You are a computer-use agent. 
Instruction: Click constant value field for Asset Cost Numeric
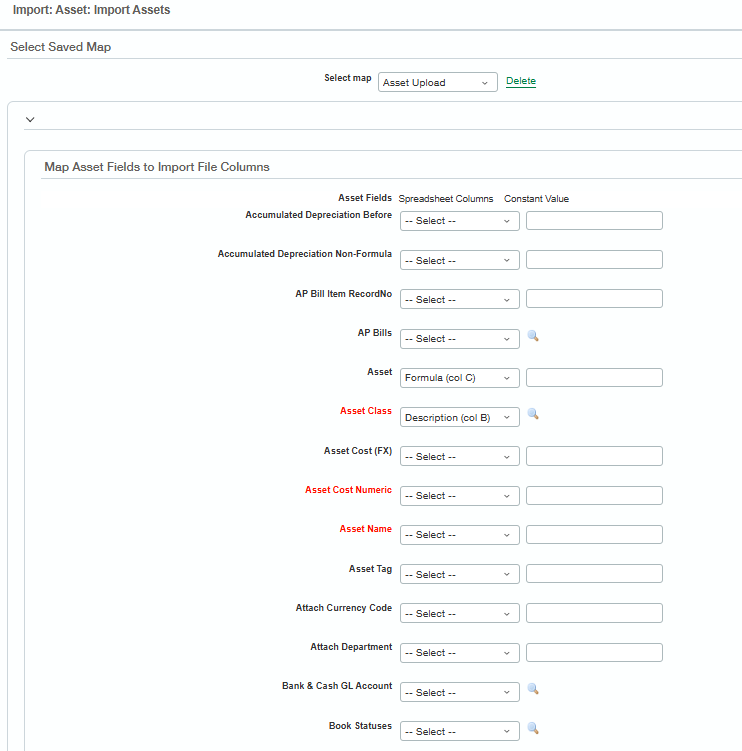pyautogui.click(x=594, y=495)
